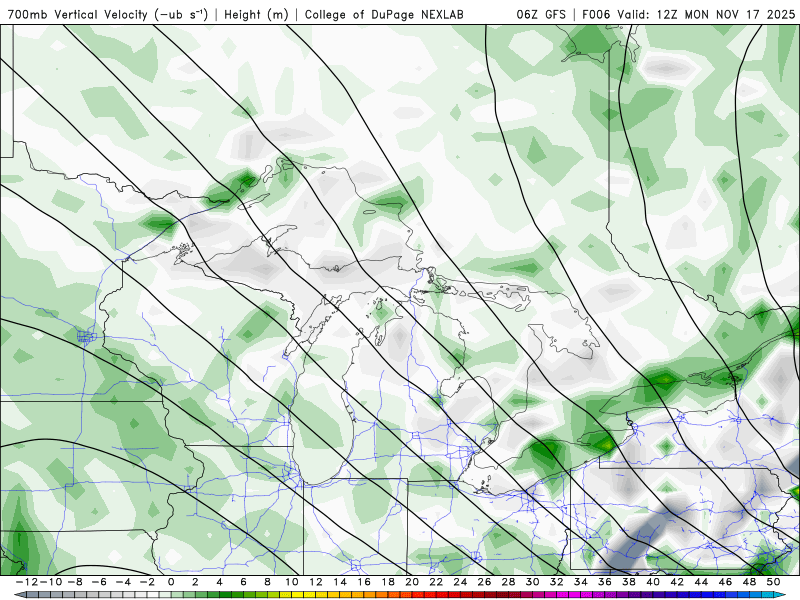800x600 pixels.
Task: Click the 16 value on the color scale
Action: [x=364, y=582]
